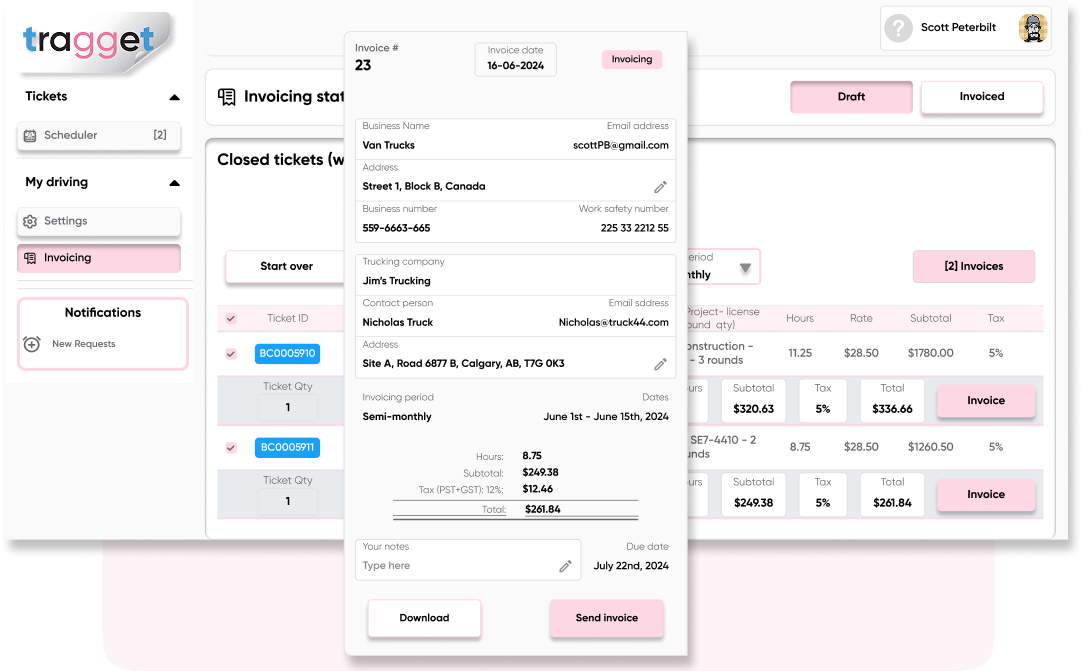Toggle the Ticket ID header checkbox
The image size is (1083, 671).
231,317
